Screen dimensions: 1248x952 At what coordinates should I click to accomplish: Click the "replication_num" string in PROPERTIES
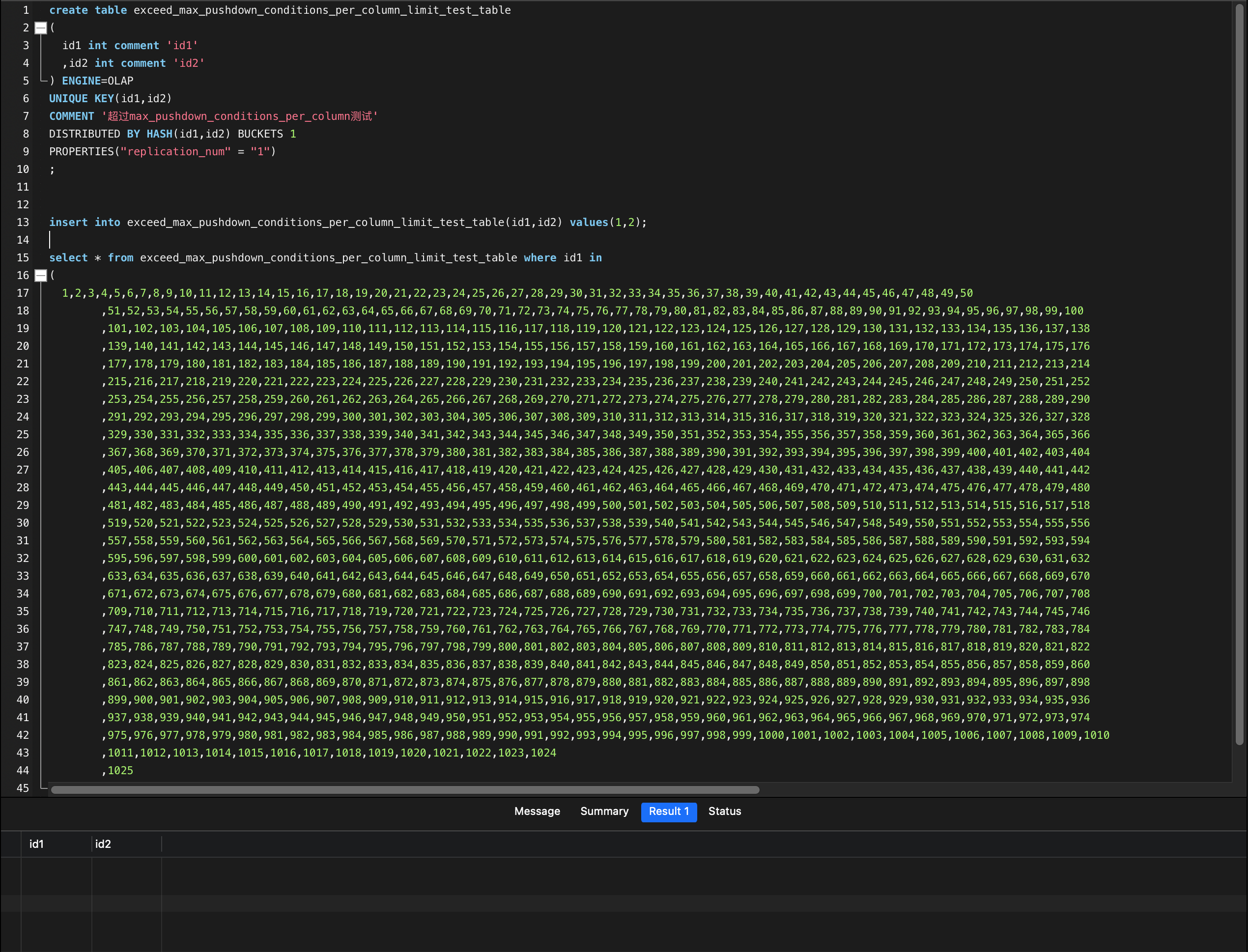(175, 152)
